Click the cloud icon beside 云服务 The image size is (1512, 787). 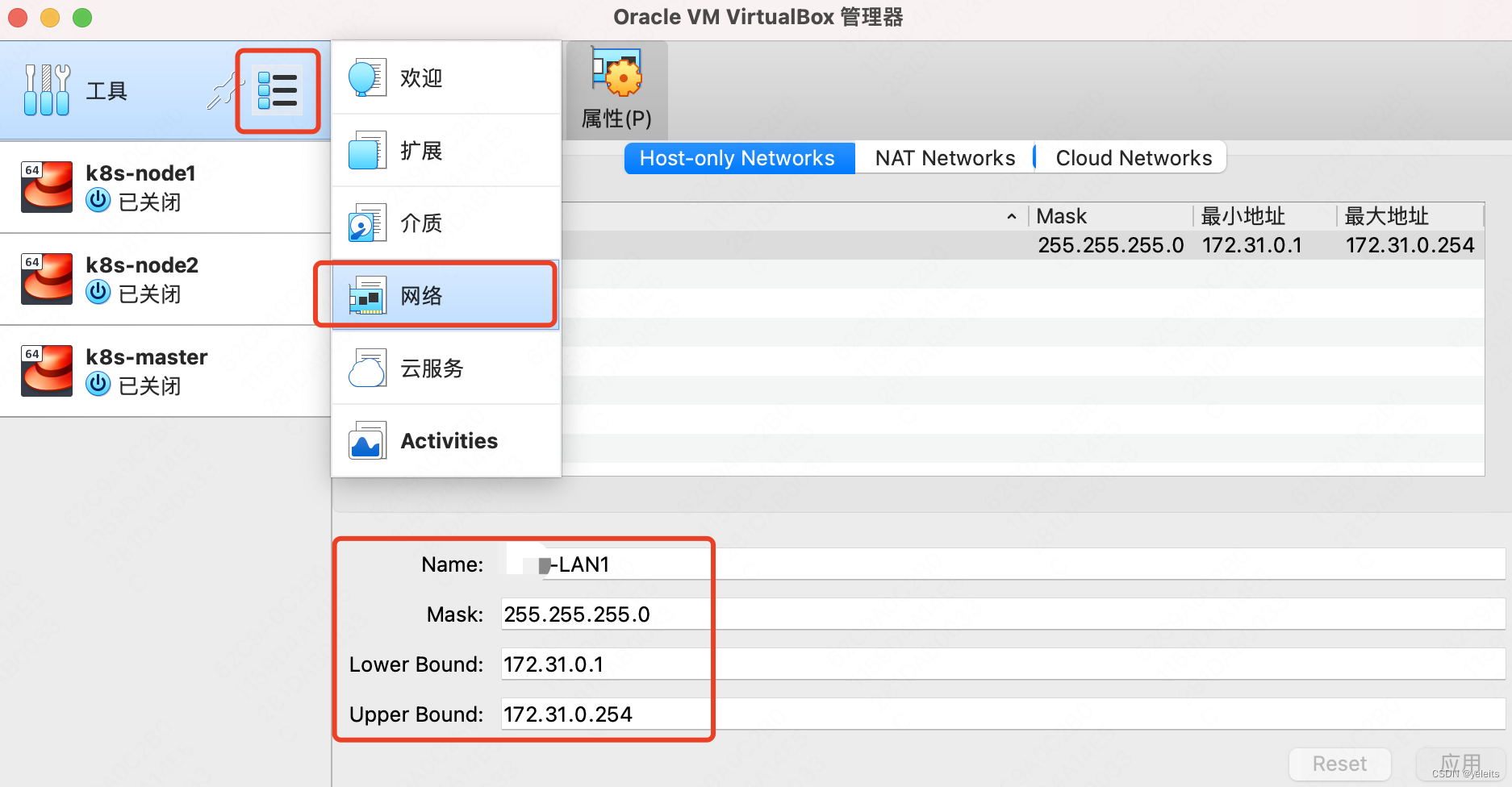367,369
